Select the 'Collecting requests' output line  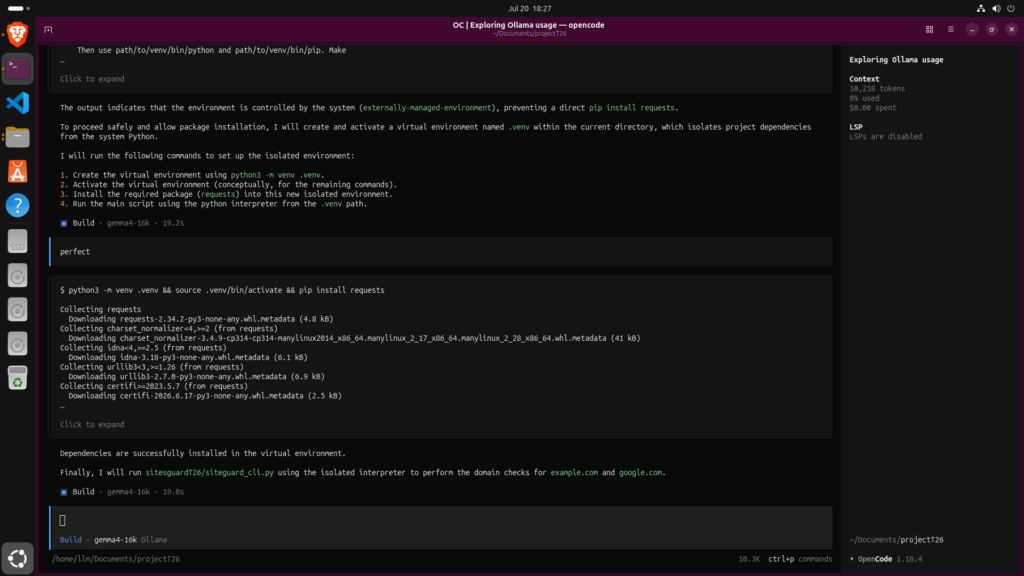click(x=101, y=310)
